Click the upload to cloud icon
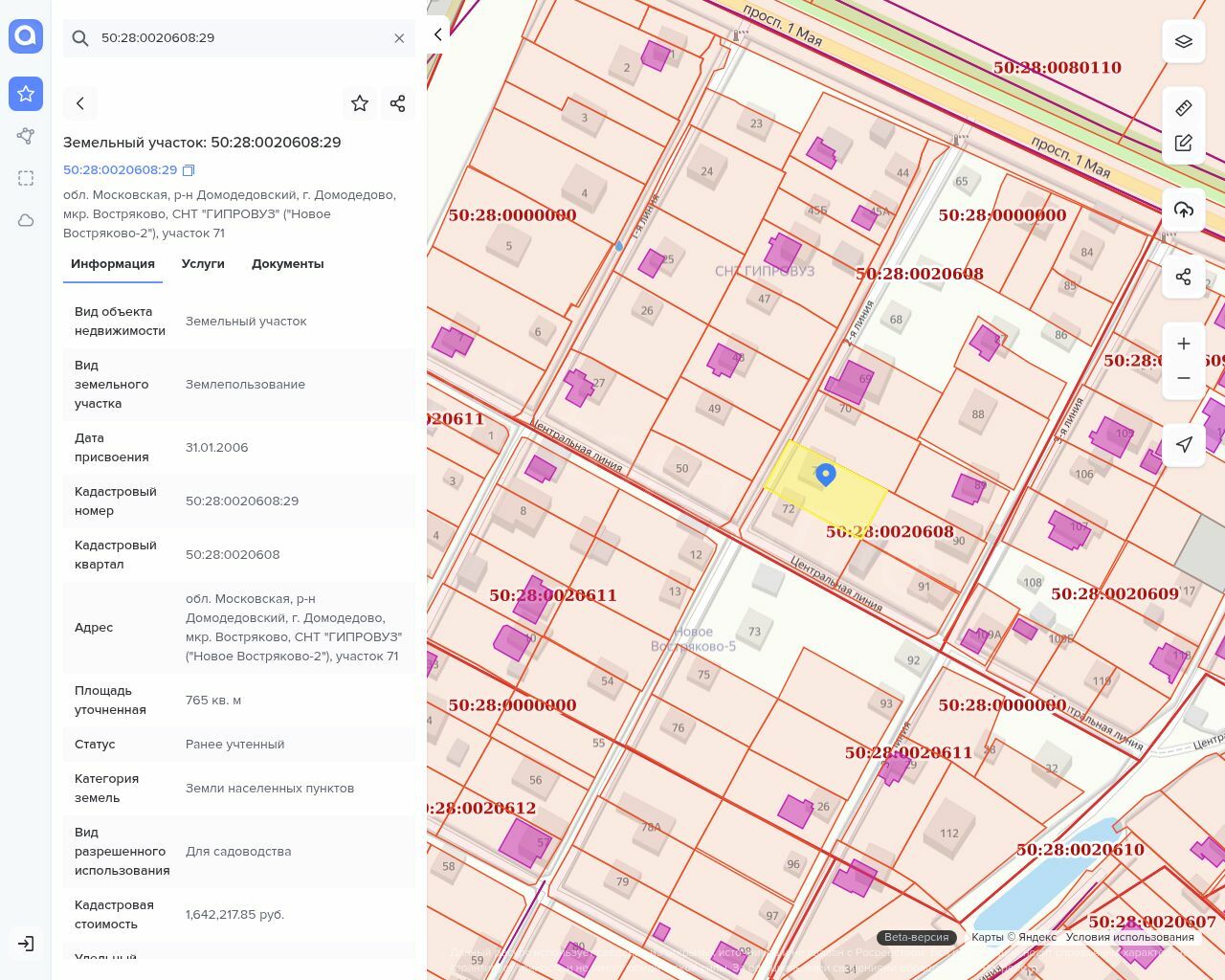The width and height of the screenshot is (1225, 980). (1184, 210)
